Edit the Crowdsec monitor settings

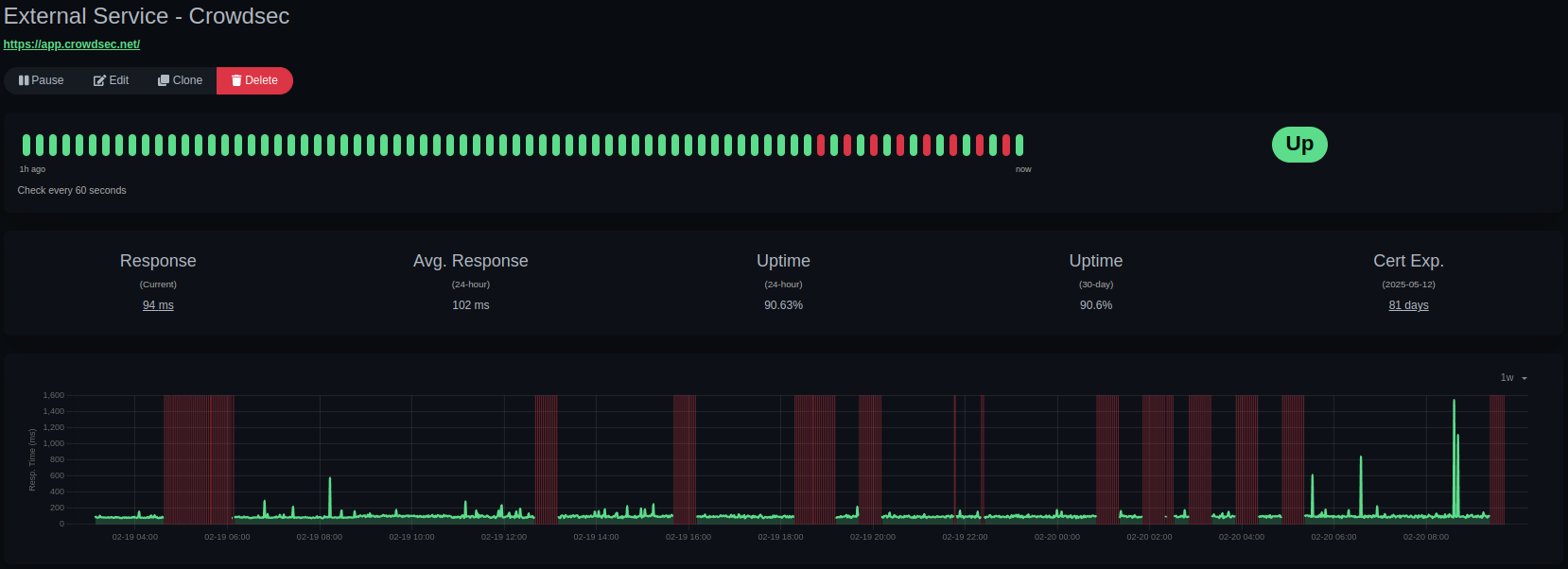pos(111,80)
